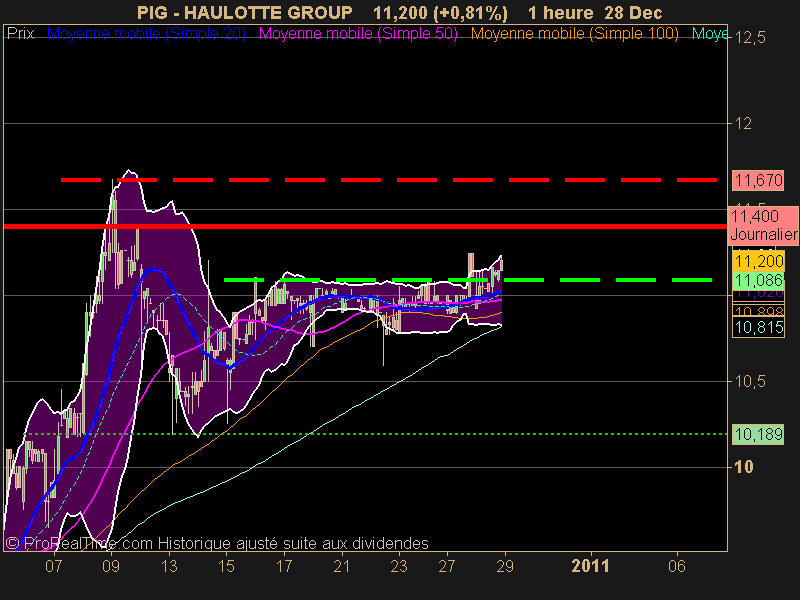800x600 pixels.
Task: Click the solid red horizontal resistance line
Action: pyautogui.click(x=365, y=226)
